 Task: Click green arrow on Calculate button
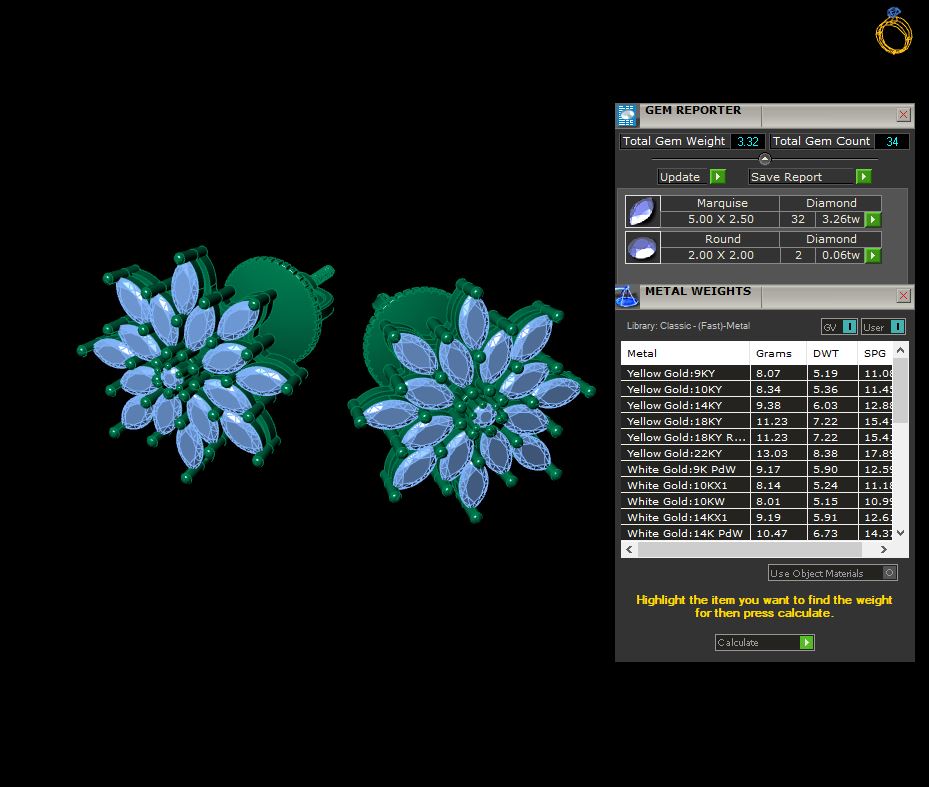click(x=806, y=642)
